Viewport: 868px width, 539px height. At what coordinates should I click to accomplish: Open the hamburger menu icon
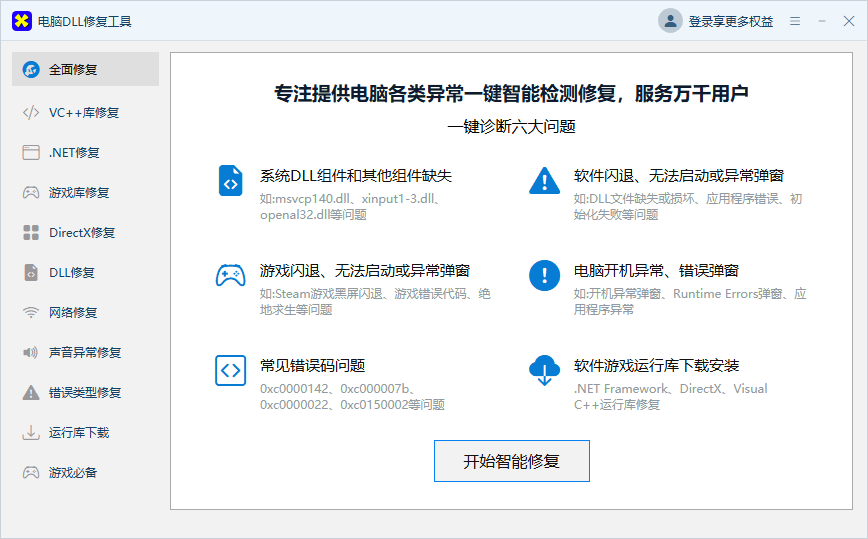tap(795, 21)
